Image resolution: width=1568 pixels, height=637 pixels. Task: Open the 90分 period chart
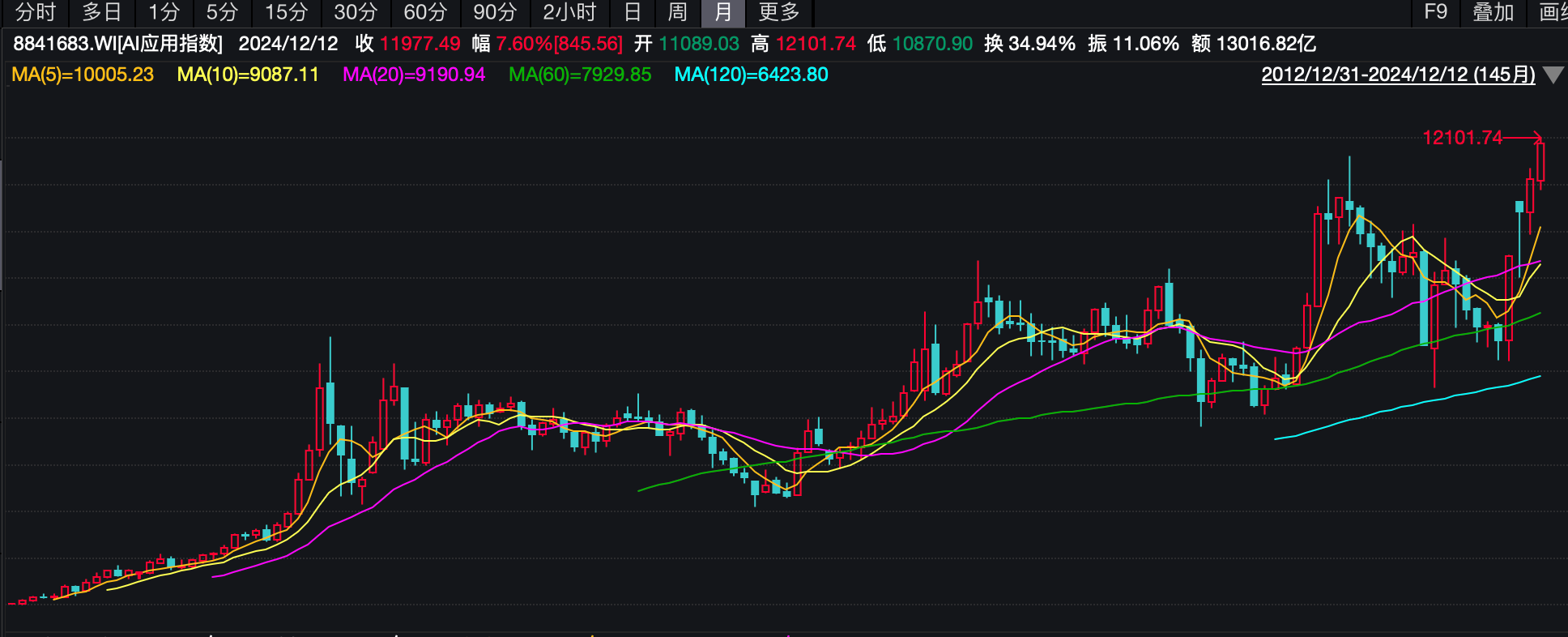(495, 12)
